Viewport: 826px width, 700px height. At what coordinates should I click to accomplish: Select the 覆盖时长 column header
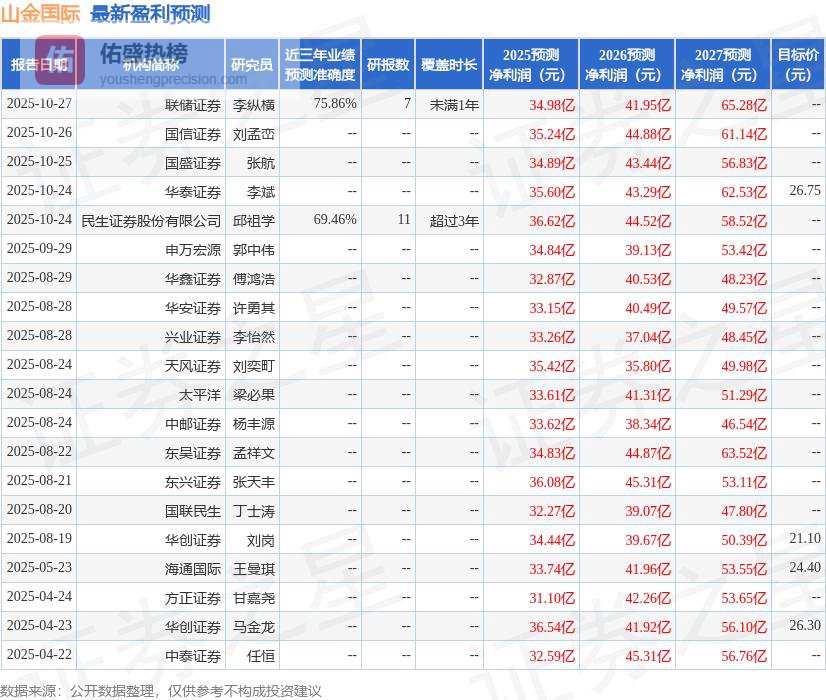click(x=449, y=63)
